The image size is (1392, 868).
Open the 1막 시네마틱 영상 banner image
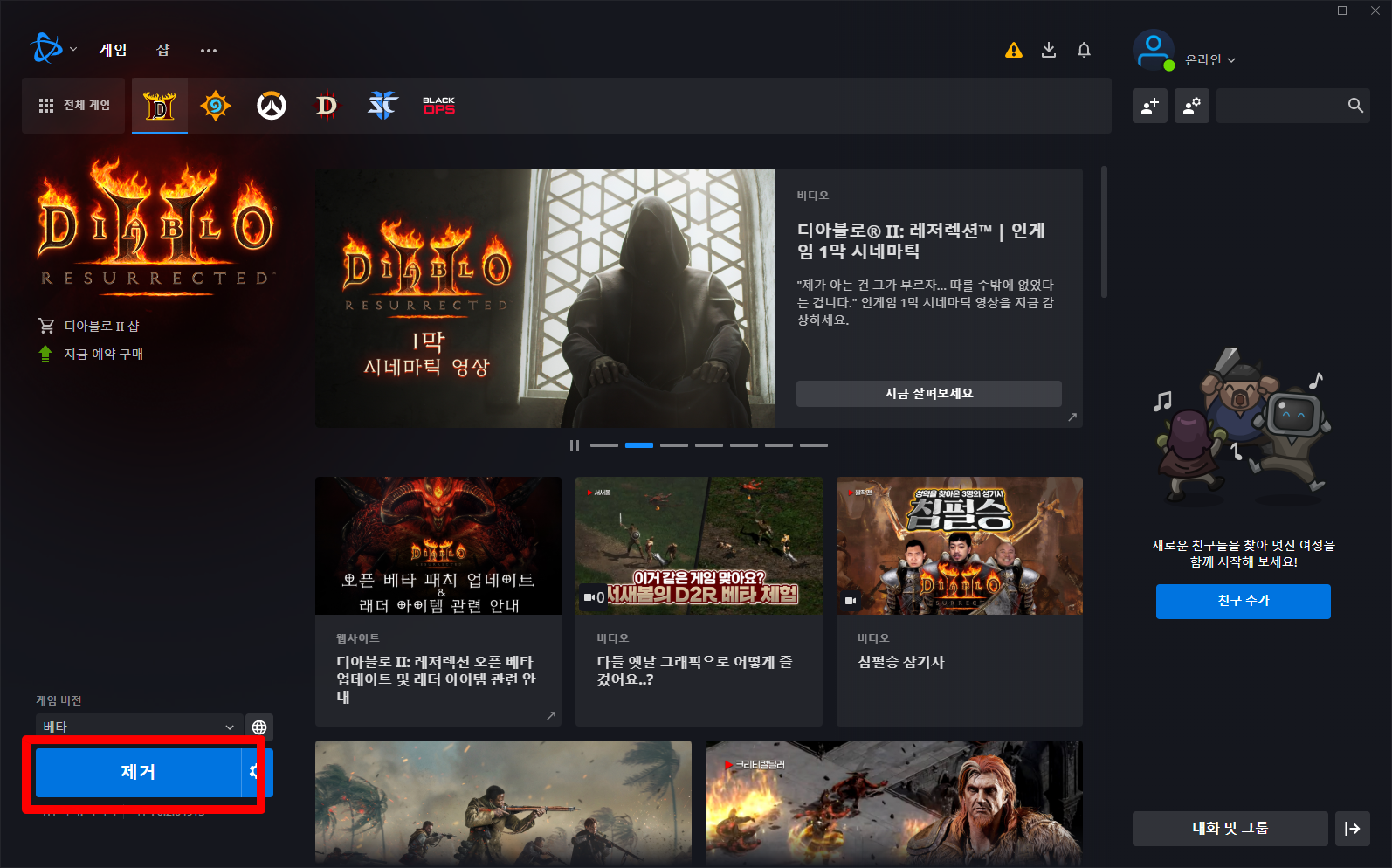pos(545,298)
